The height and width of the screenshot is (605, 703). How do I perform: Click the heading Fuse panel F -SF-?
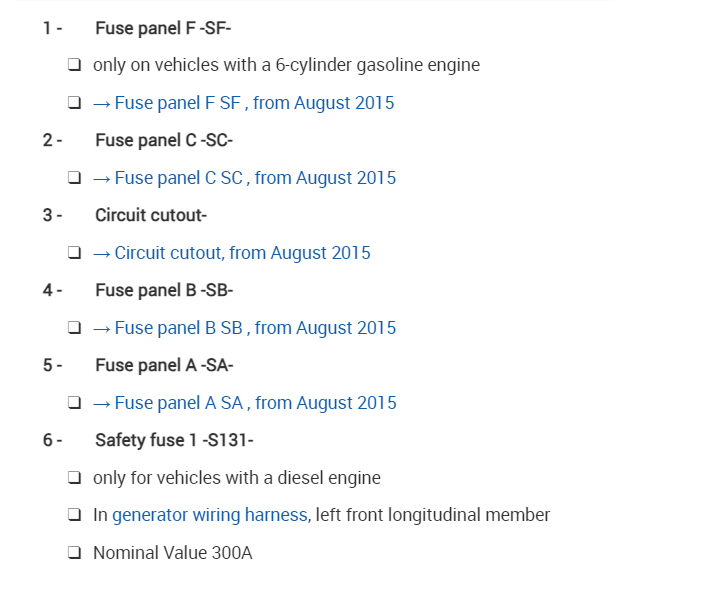163,28
